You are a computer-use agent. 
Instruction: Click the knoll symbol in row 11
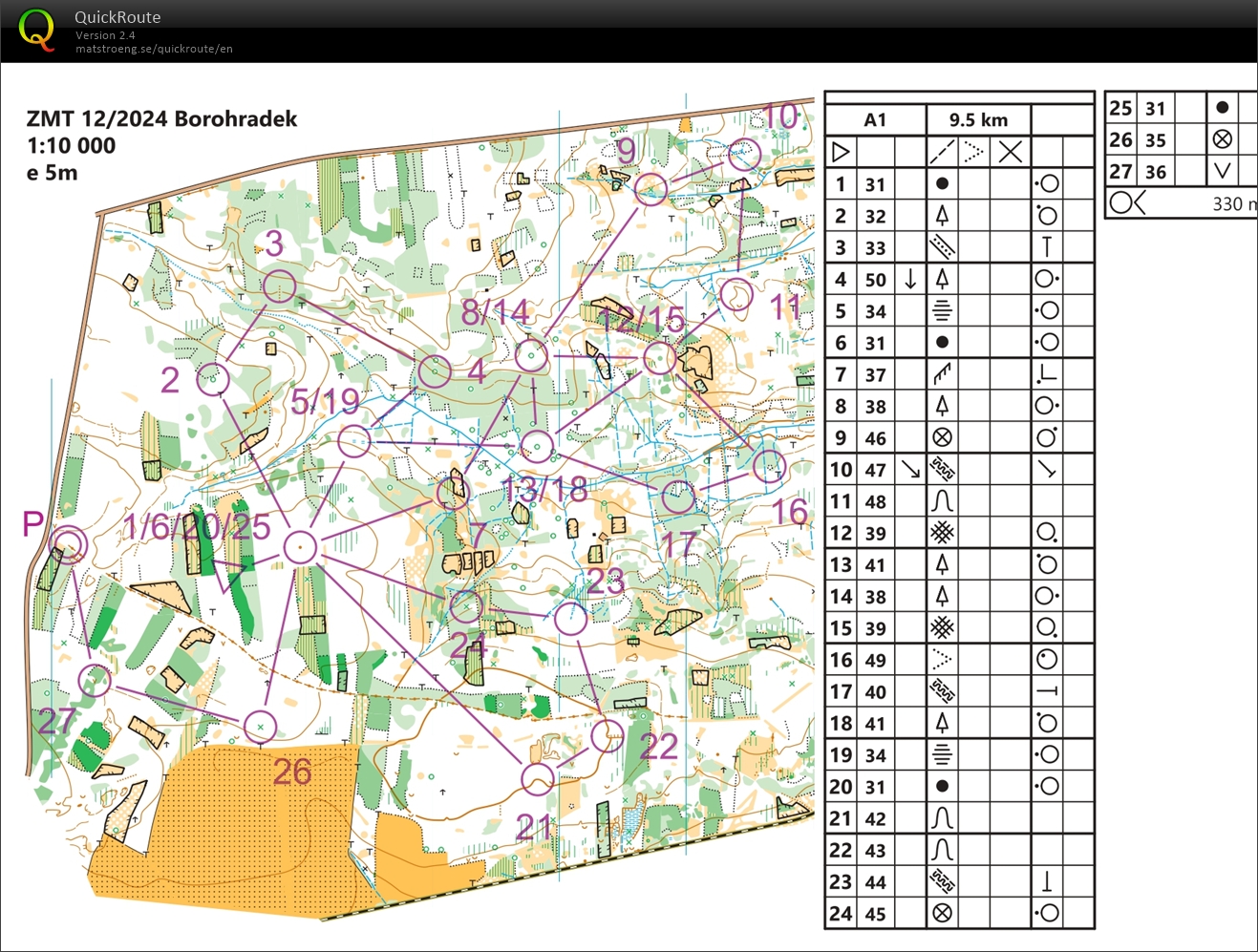[x=942, y=500]
